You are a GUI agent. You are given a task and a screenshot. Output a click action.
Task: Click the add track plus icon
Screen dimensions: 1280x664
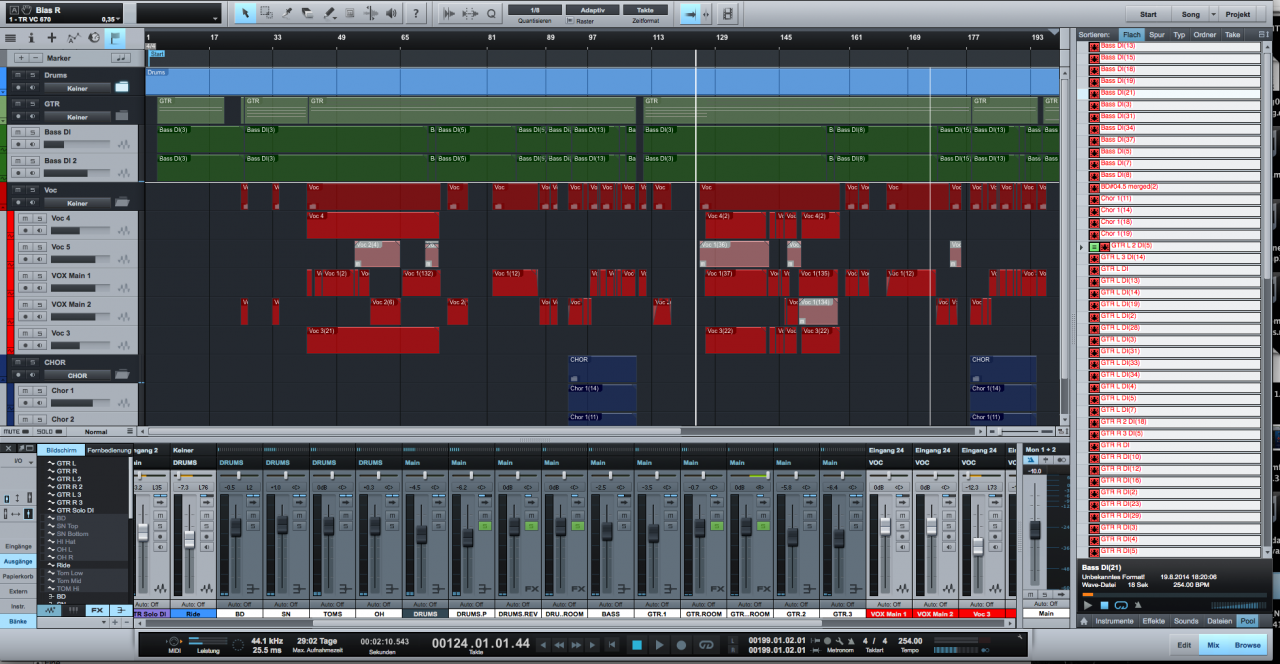52,37
